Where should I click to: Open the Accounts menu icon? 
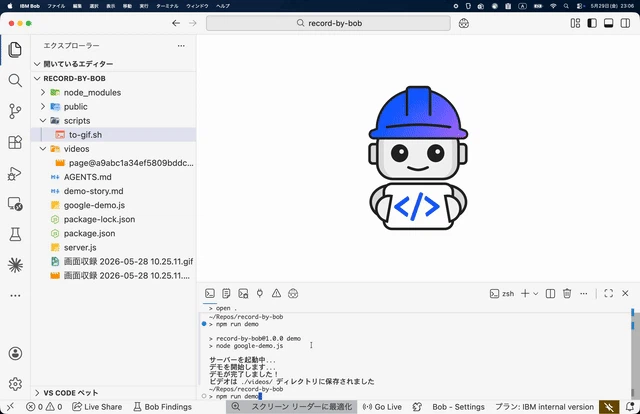pos(15,353)
